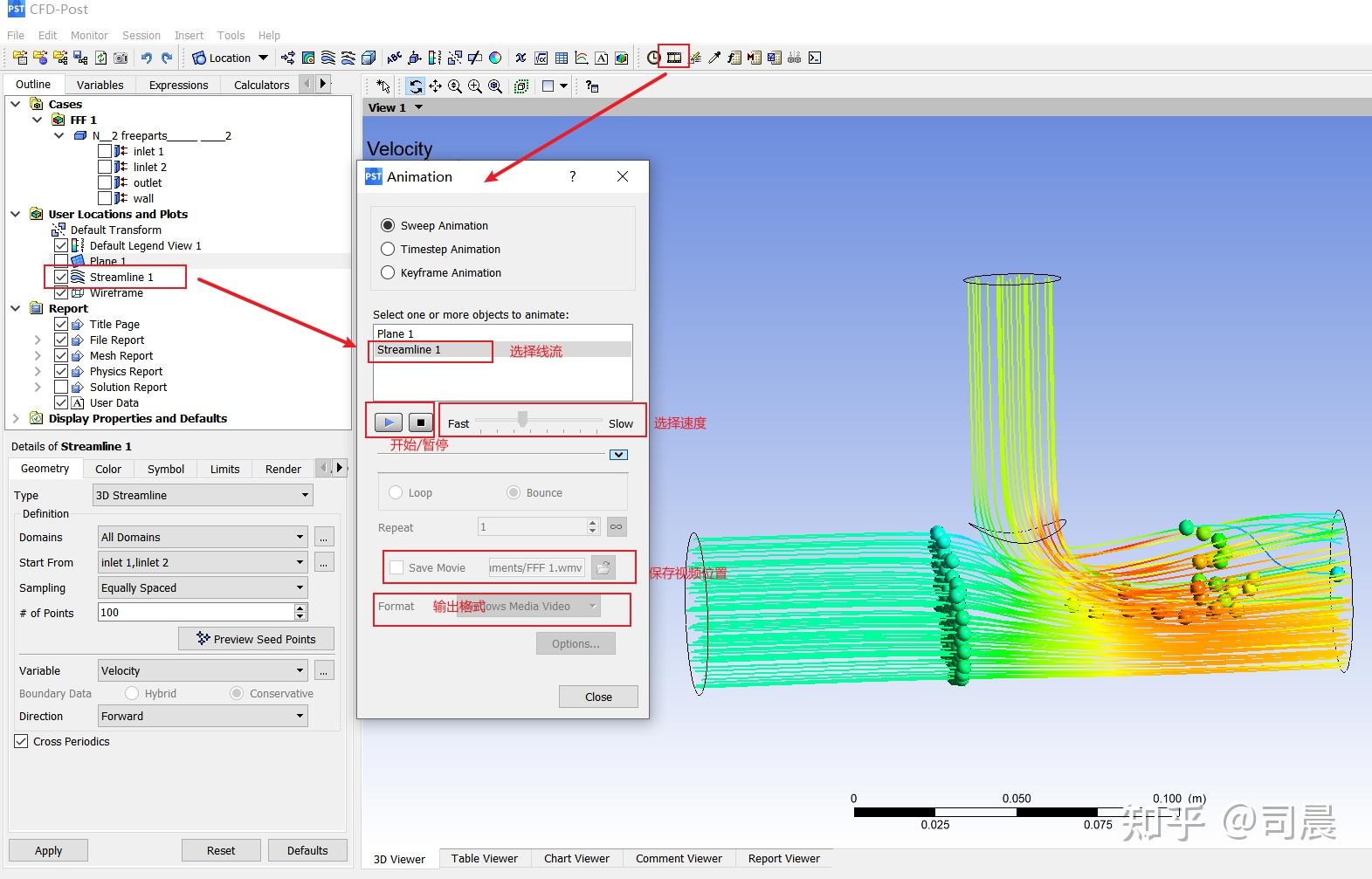Click the Apply button
Image resolution: width=1372 pixels, height=879 pixels.
(x=48, y=850)
